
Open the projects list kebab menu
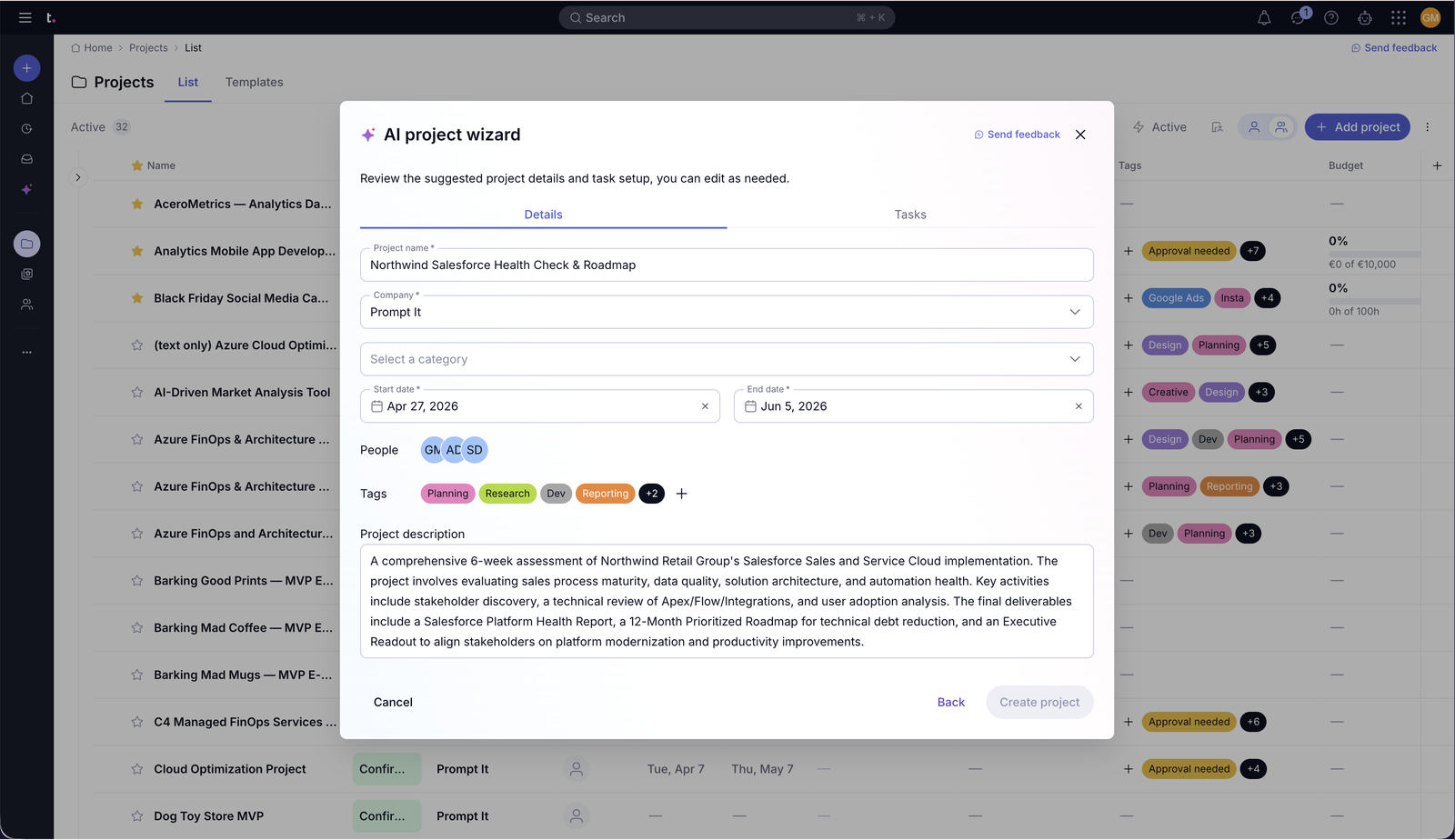click(x=1427, y=127)
